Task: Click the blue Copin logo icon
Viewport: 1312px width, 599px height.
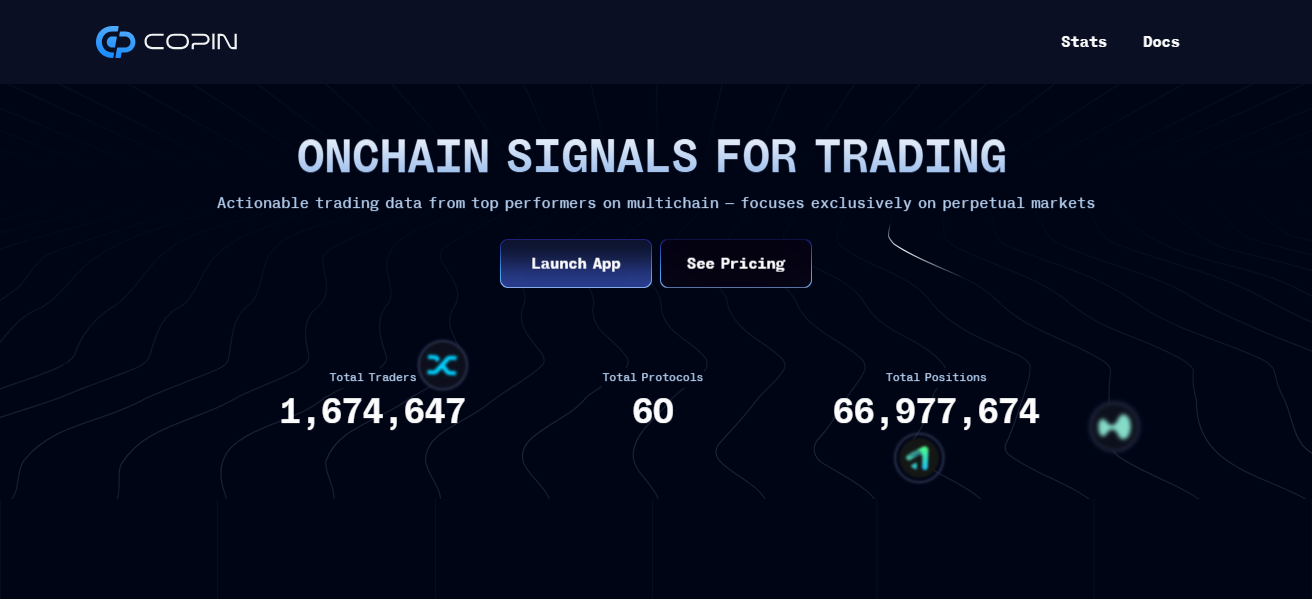Action: 115,42
